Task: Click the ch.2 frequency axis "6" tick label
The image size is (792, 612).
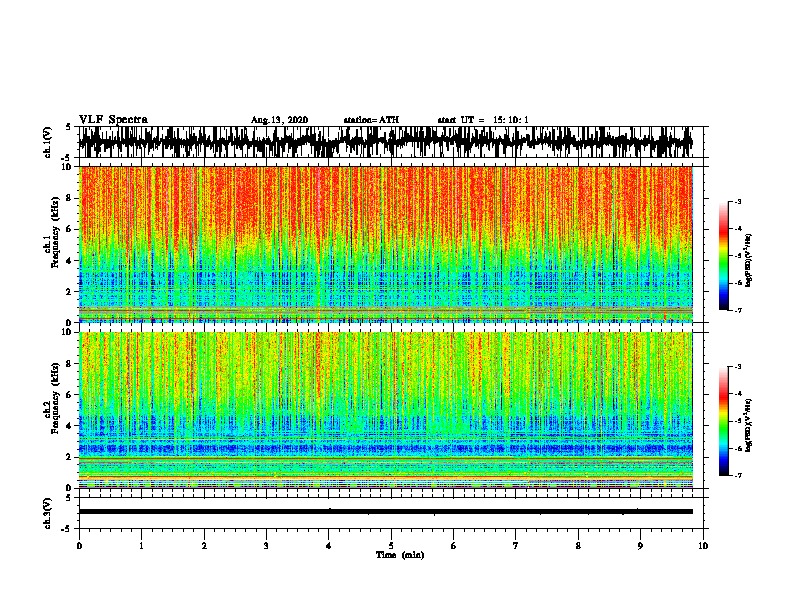Action: tap(69, 395)
